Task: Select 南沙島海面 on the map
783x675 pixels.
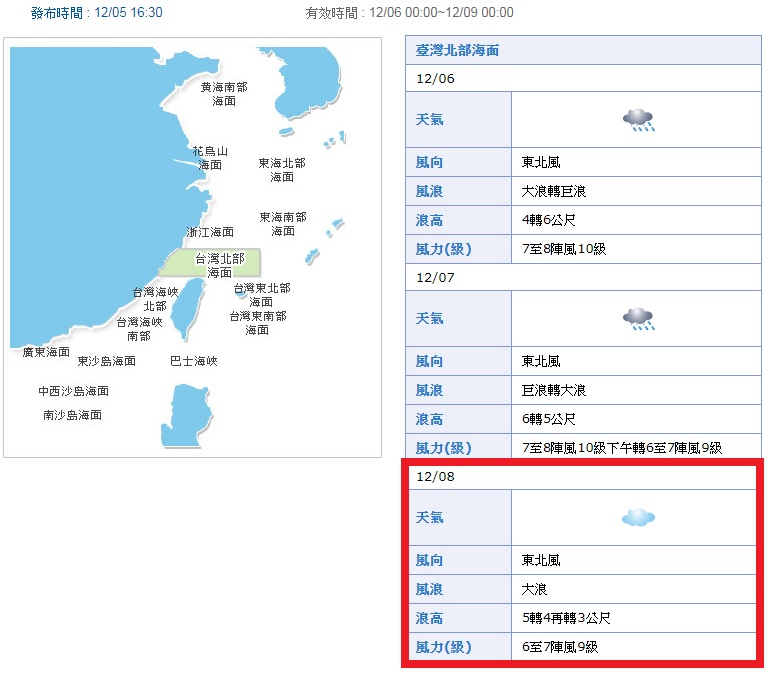Action: point(72,415)
